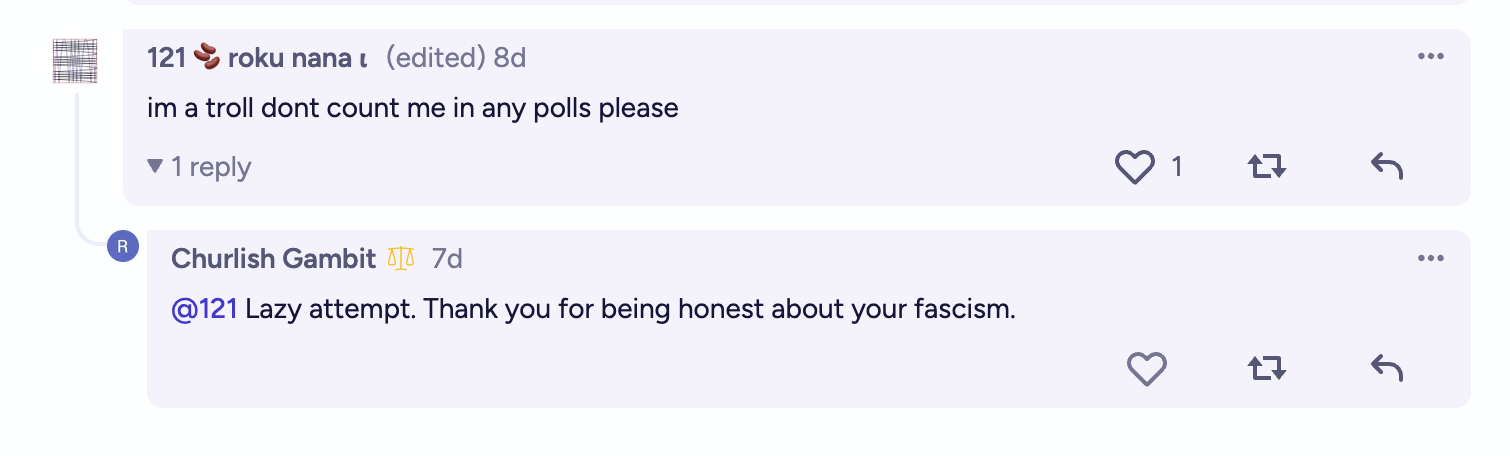Open more options menu on Churlish Gambit's reply
1510x456 pixels.
click(x=1431, y=259)
